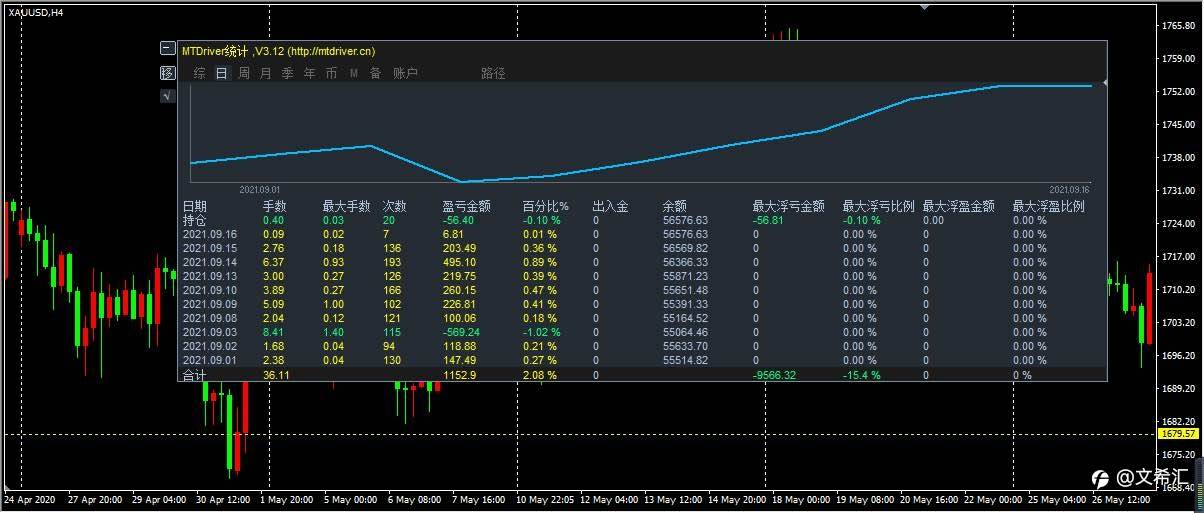The height and width of the screenshot is (513, 1204).
Task: Click the M tab in statistics panel
Action: click(x=354, y=73)
